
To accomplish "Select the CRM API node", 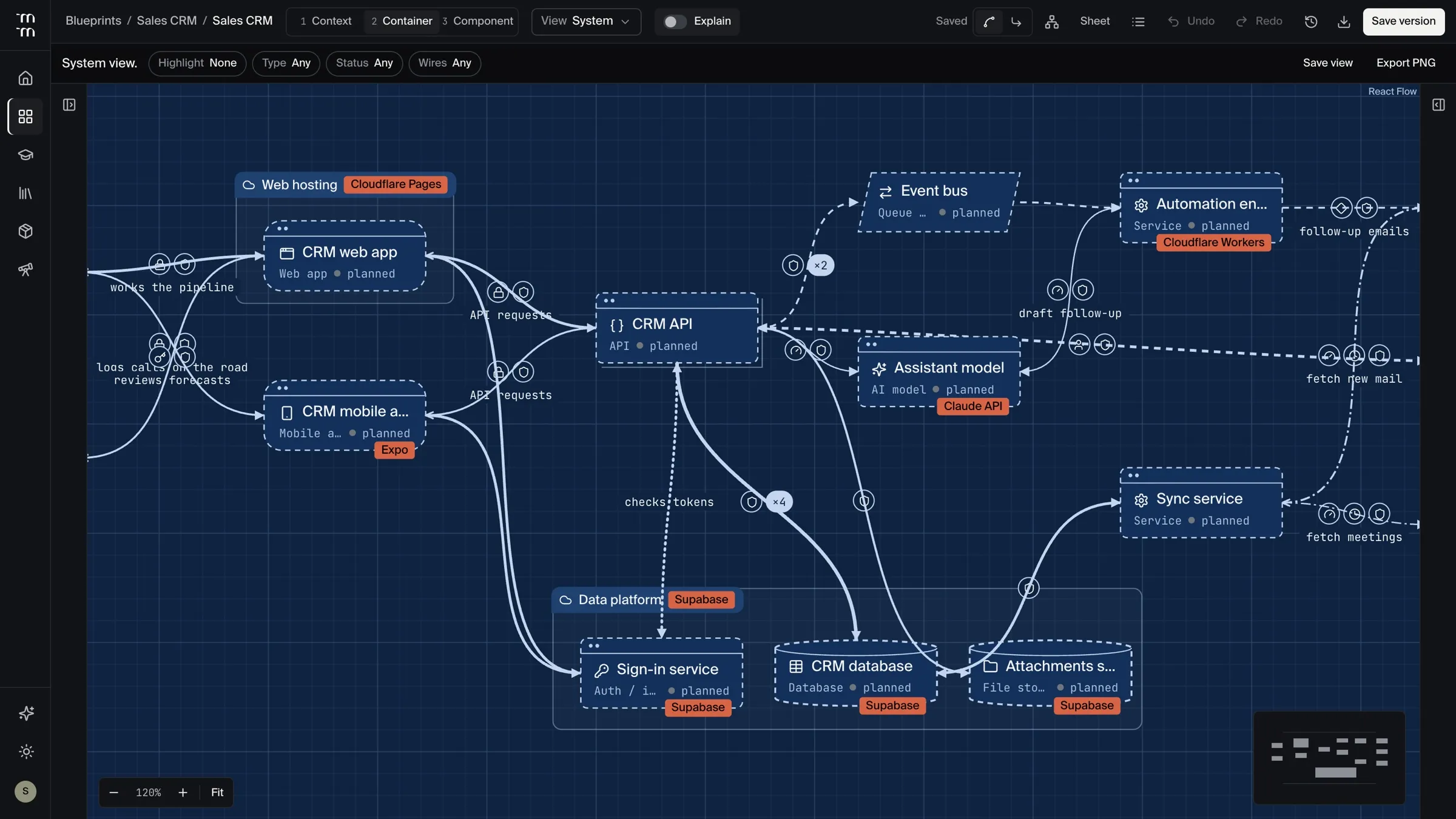I will point(677,329).
